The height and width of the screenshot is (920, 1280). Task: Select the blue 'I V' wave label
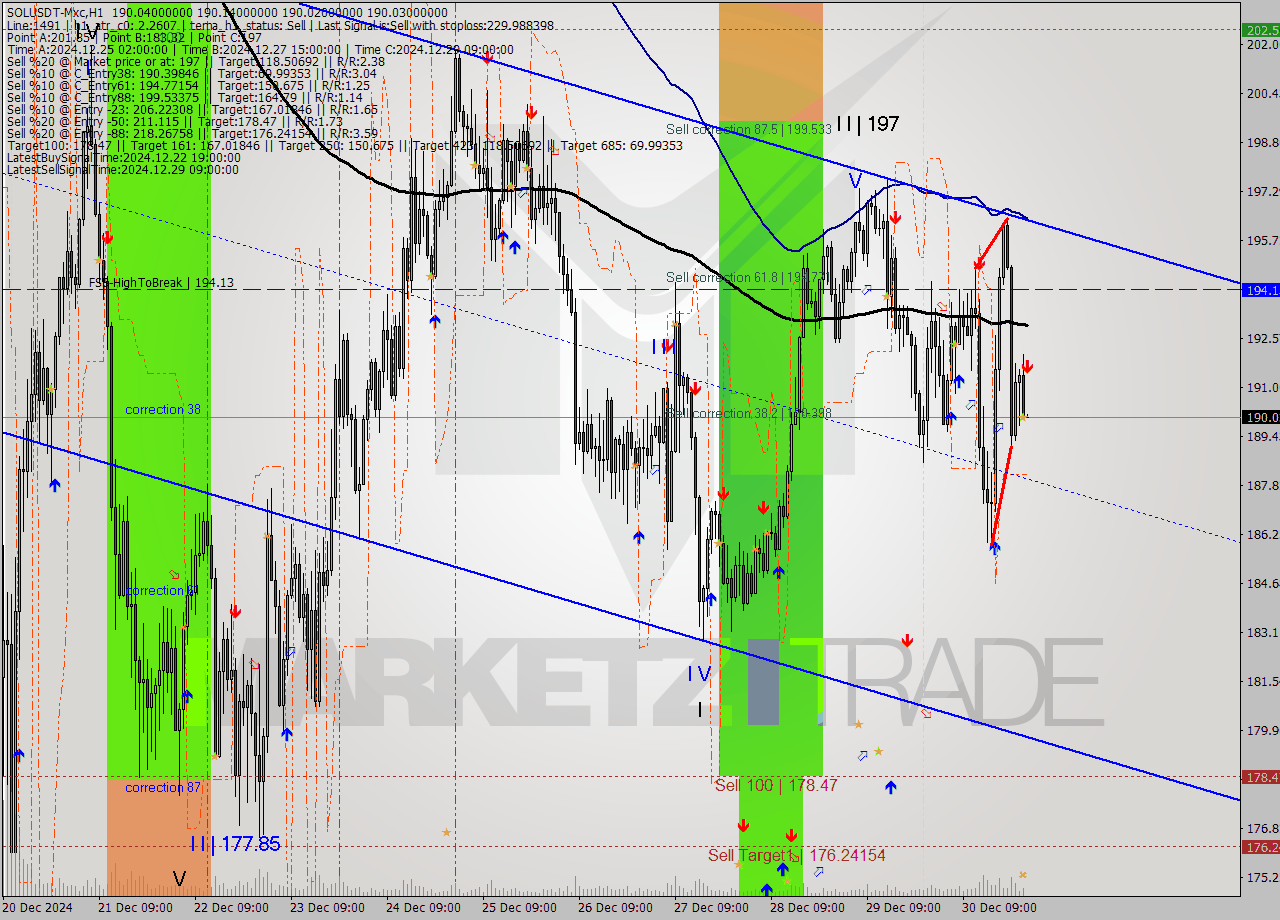(699, 674)
